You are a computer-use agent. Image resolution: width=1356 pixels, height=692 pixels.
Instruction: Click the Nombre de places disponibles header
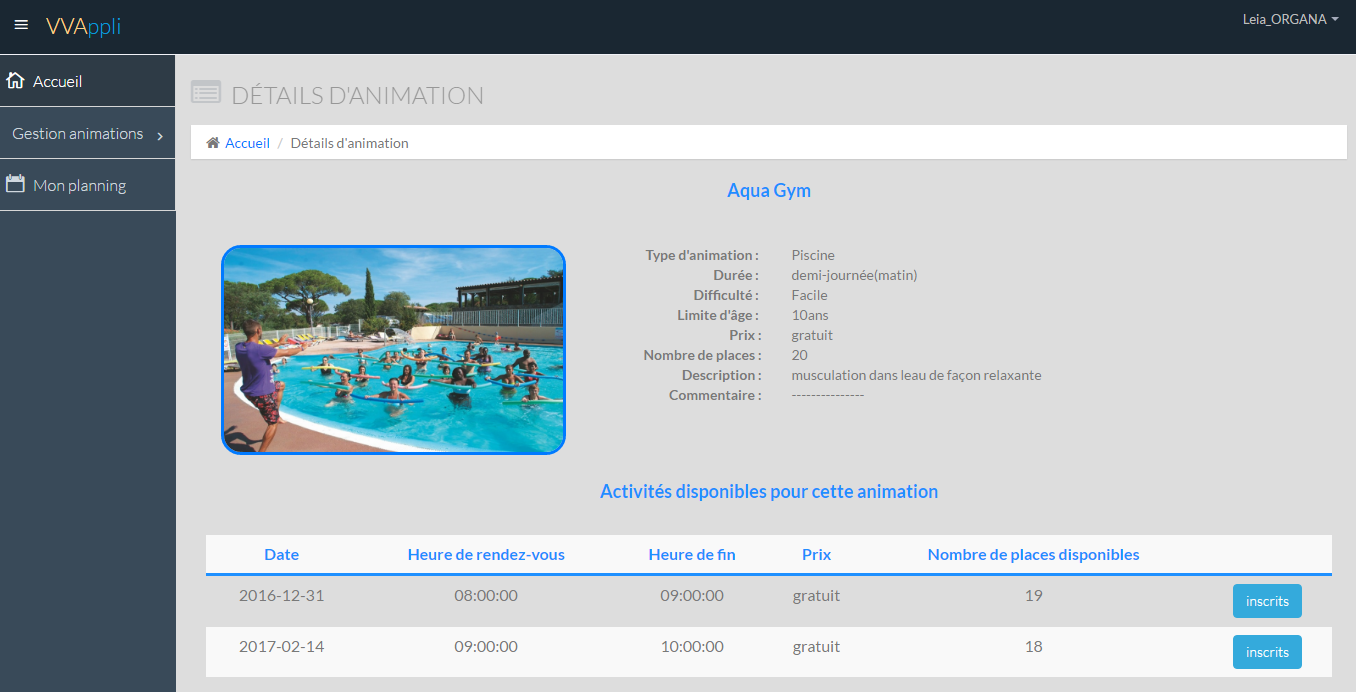tap(1033, 554)
